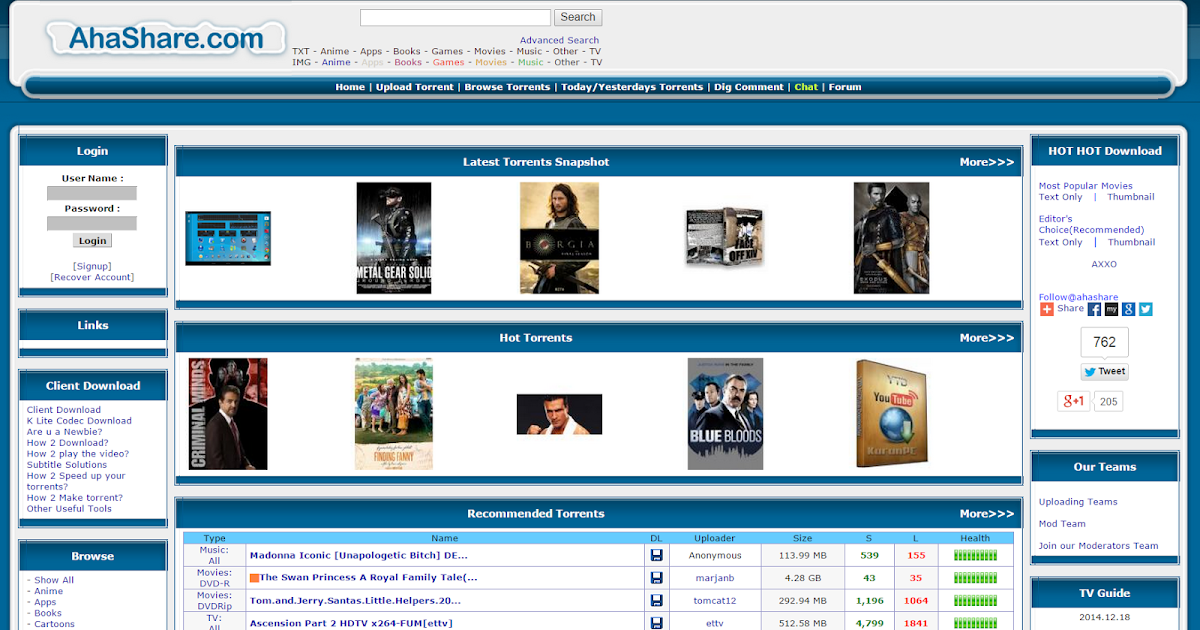The height and width of the screenshot is (630, 1200).
Task: Open the Exodus warriors poster in Latest Torrents
Action: point(891,238)
